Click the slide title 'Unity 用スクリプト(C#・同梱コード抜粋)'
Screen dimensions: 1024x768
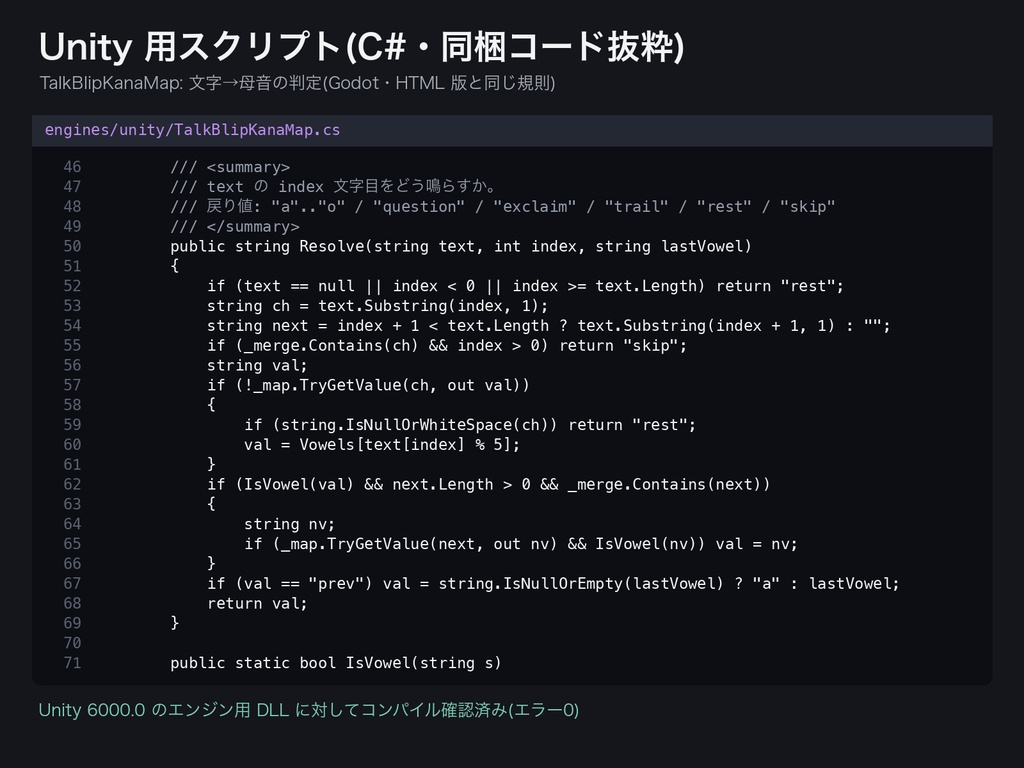click(x=361, y=47)
